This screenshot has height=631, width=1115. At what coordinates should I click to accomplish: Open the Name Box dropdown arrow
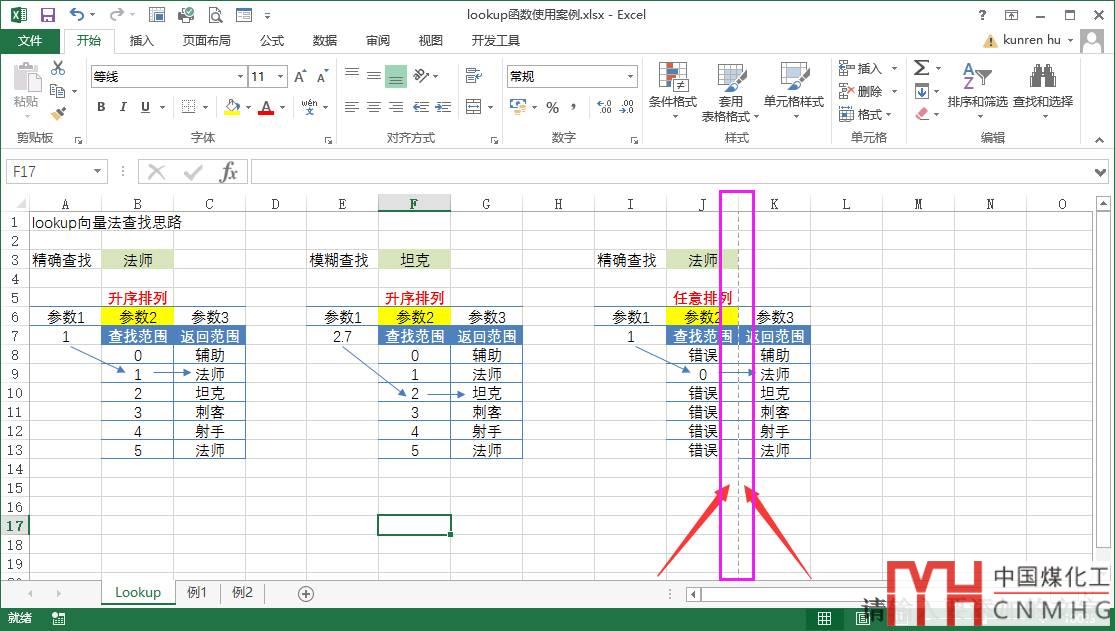click(97, 172)
